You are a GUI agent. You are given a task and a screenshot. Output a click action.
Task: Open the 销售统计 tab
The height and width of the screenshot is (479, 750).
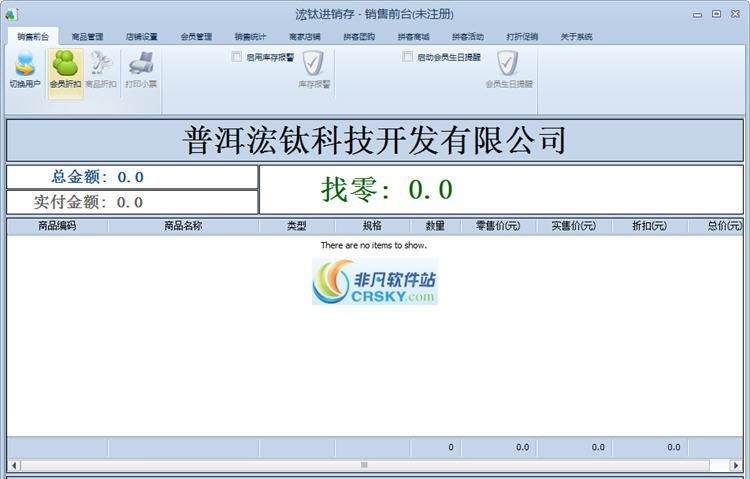tap(250, 36)
